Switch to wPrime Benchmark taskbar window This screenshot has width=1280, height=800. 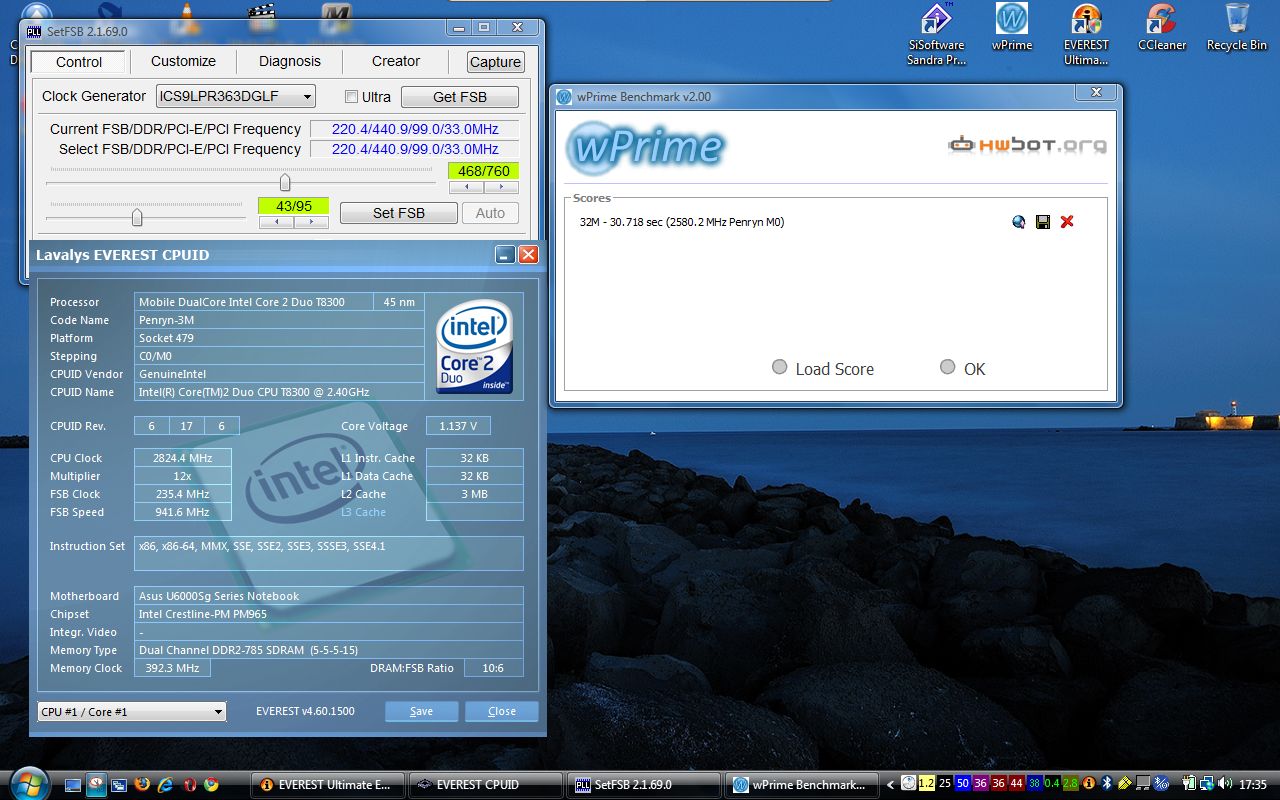tap(803, 785)
